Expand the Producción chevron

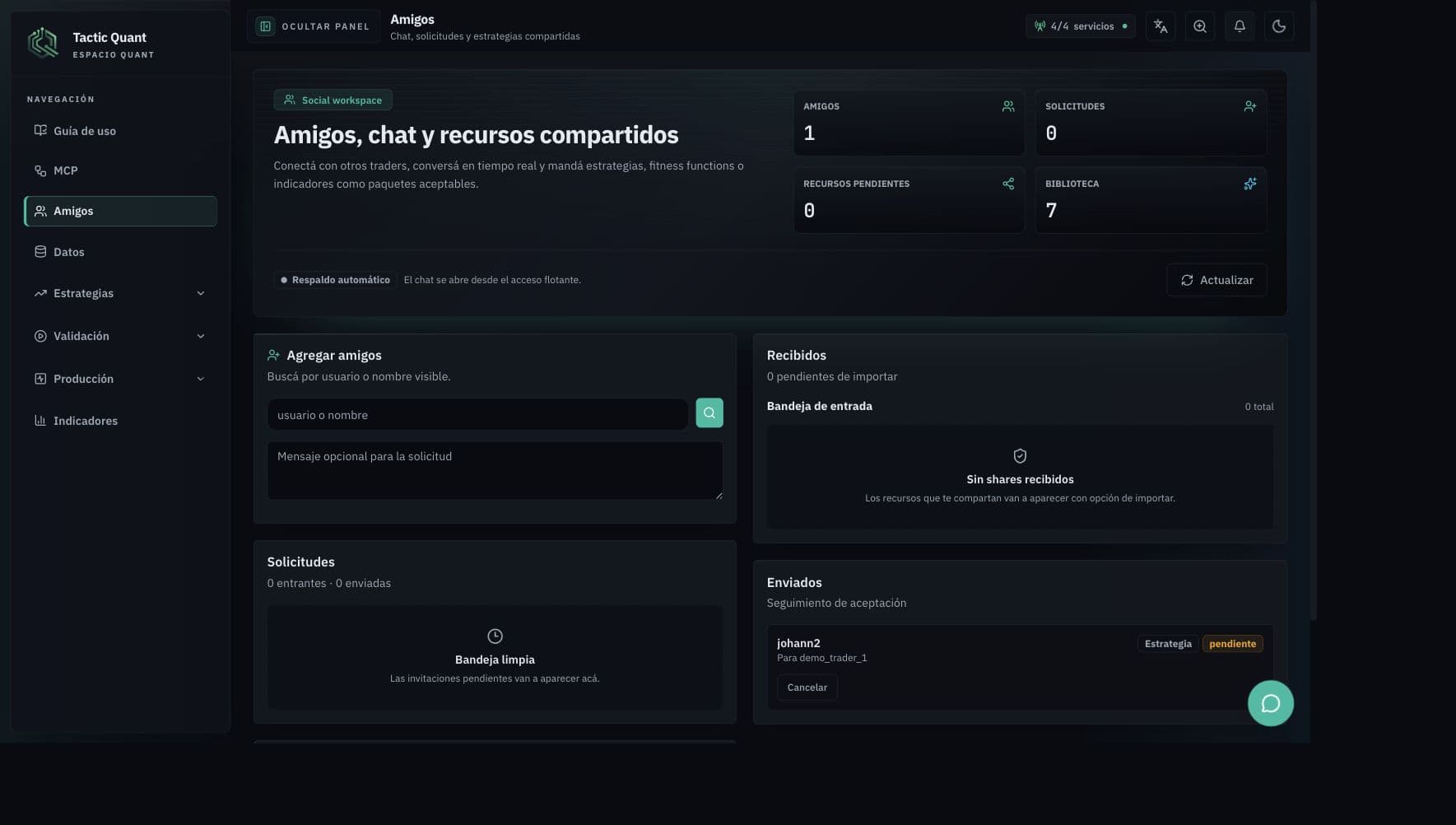[x=201, y=379]
